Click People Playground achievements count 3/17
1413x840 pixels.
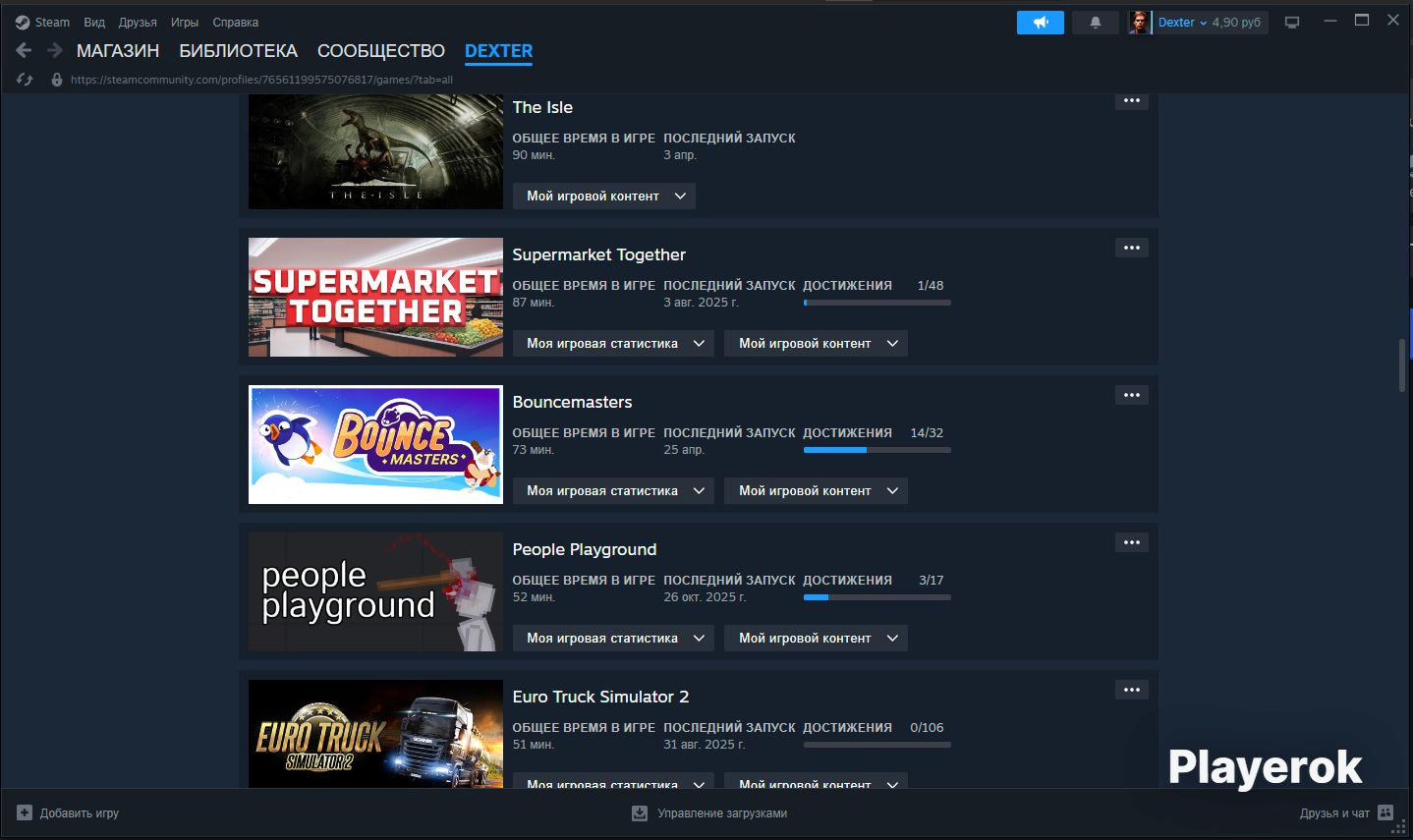931,581
